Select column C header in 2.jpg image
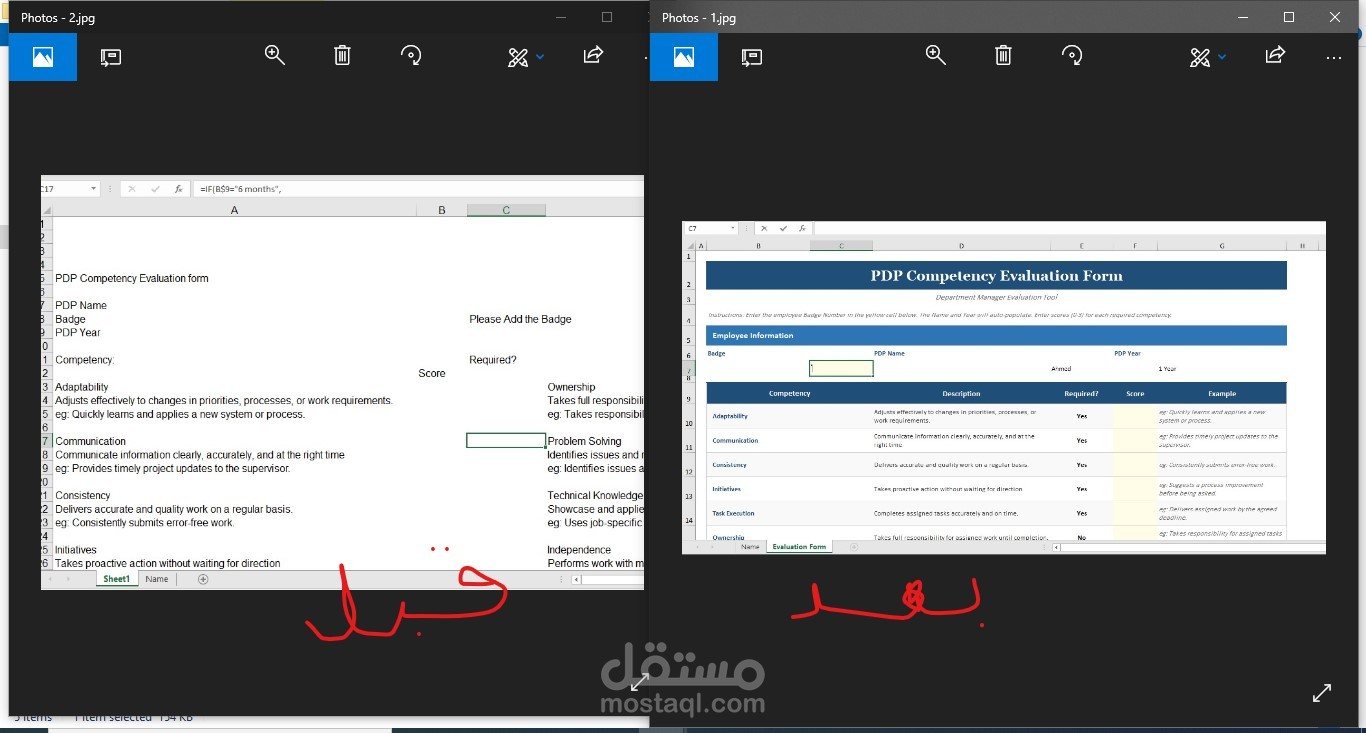1366x733 pixels. tap(506, 210)
